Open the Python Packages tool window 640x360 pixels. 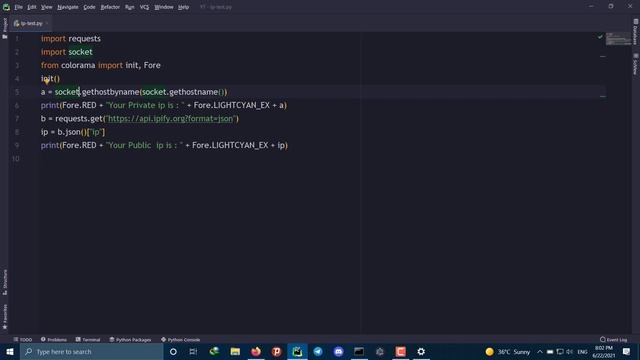(130, 340)
